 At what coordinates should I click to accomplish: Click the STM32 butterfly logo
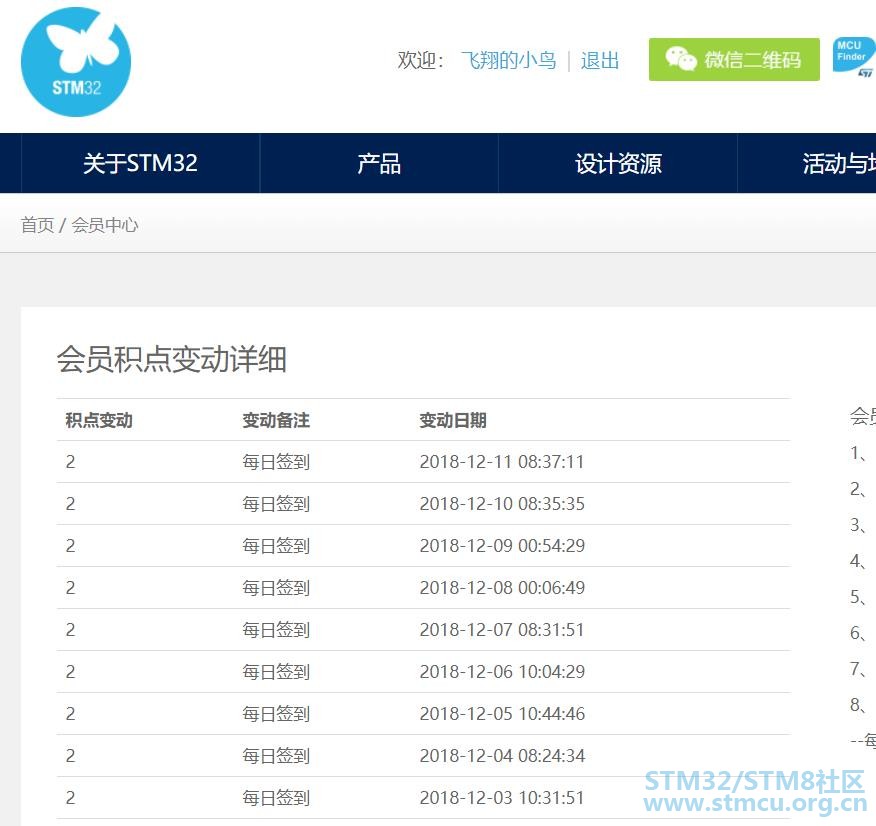76,62
